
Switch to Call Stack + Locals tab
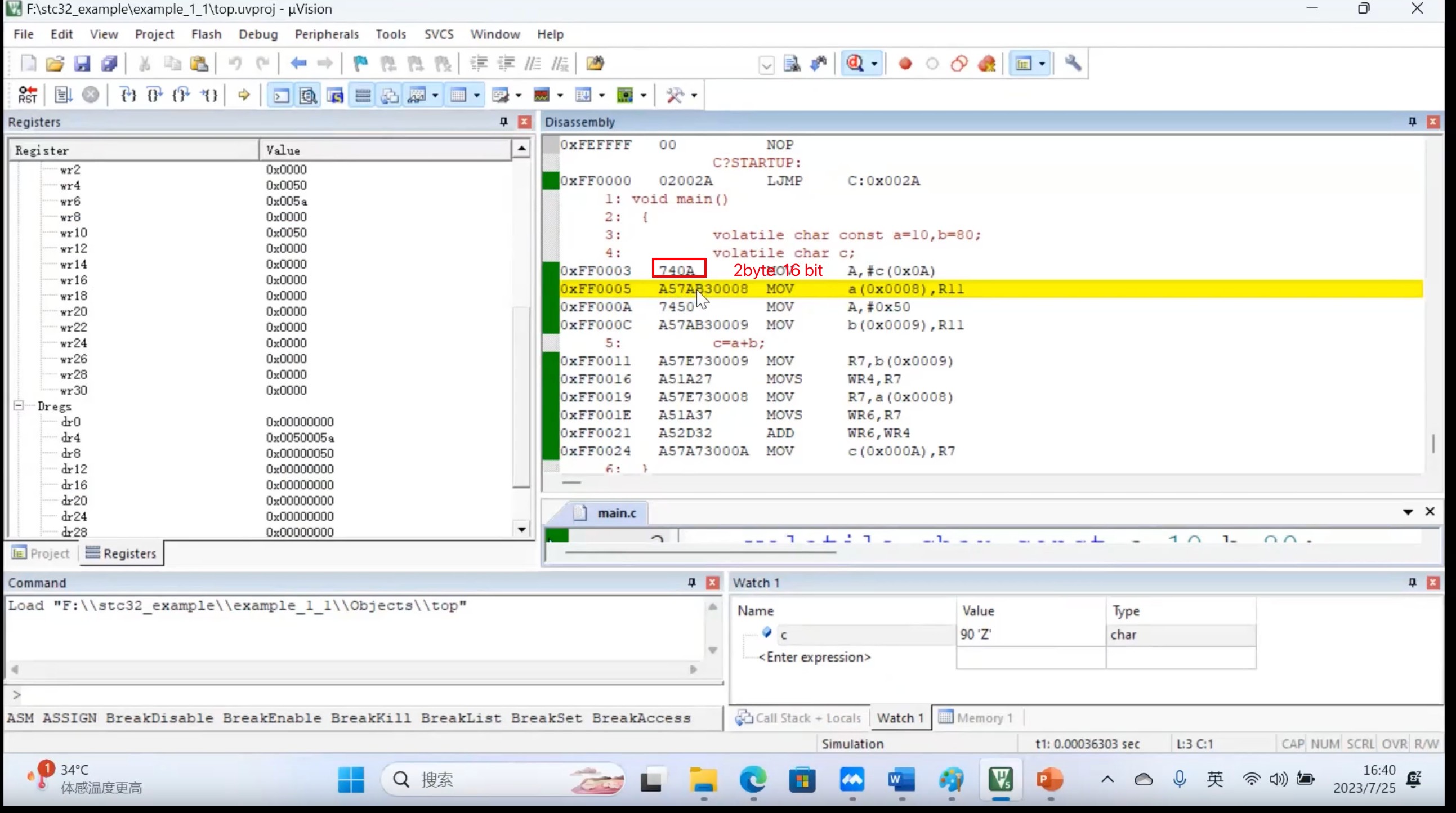(x=798, y=717)
